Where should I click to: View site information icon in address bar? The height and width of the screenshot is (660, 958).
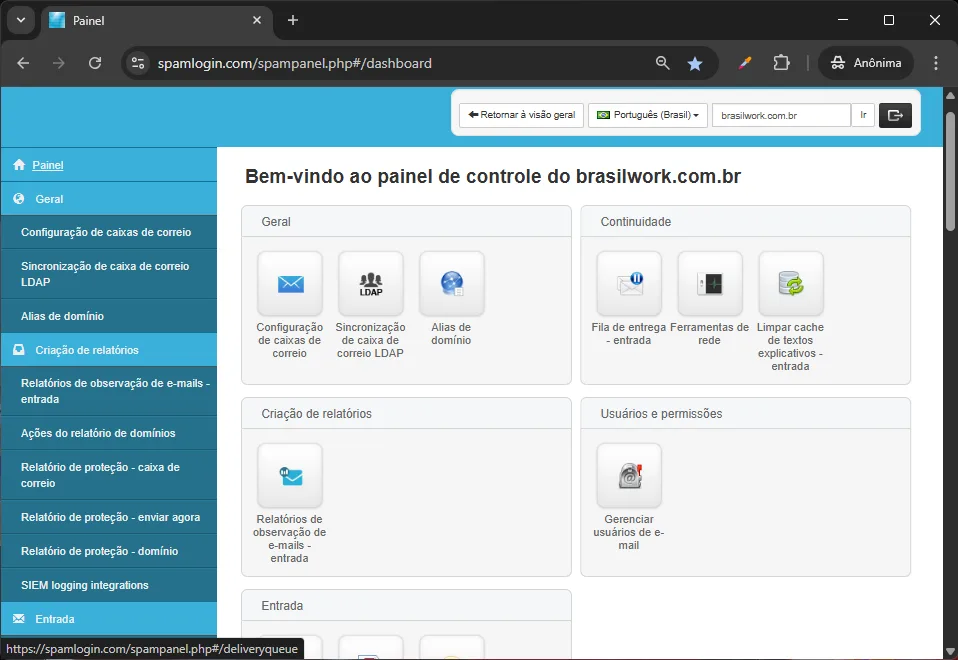click(138, 63)
